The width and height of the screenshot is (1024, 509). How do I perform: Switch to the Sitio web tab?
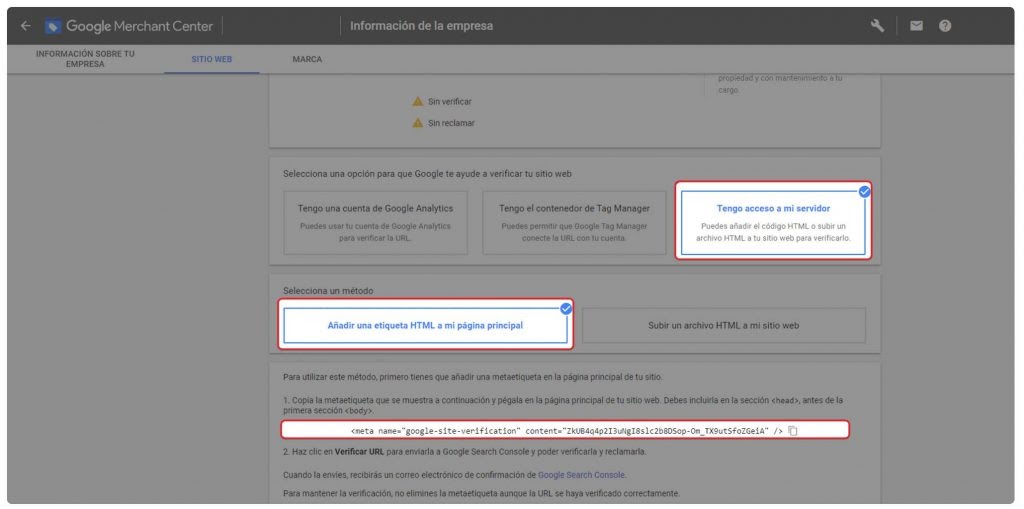[x=212, y=59]
